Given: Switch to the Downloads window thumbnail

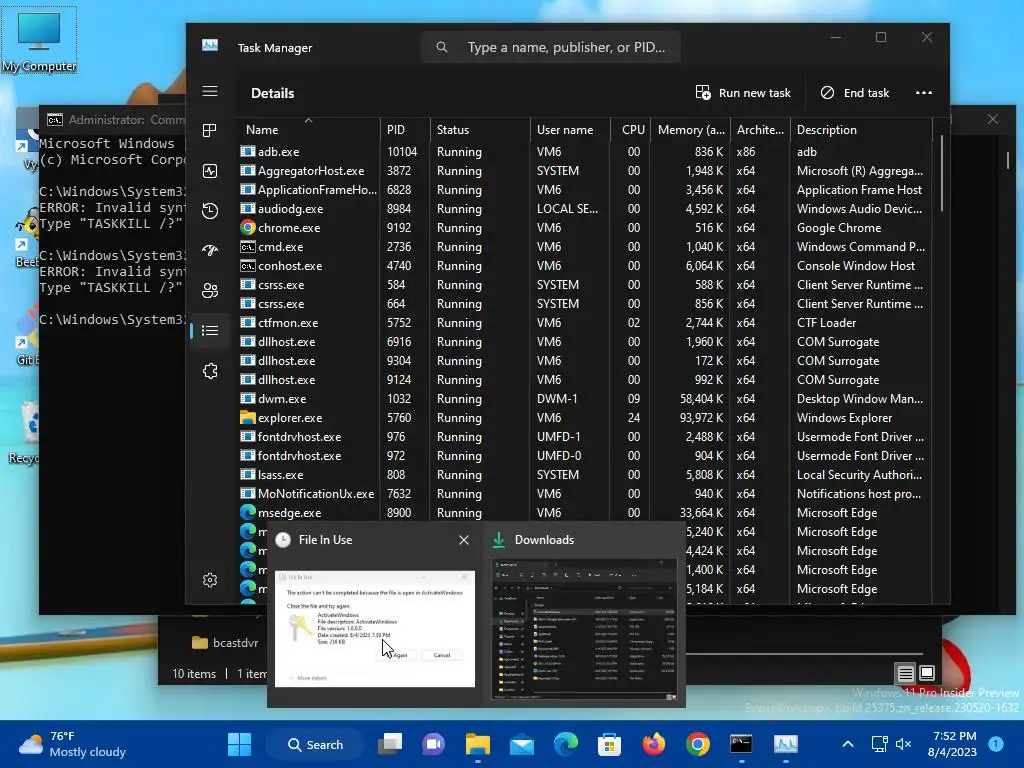Looking at the screenshot, I should [x=584, y=630].
